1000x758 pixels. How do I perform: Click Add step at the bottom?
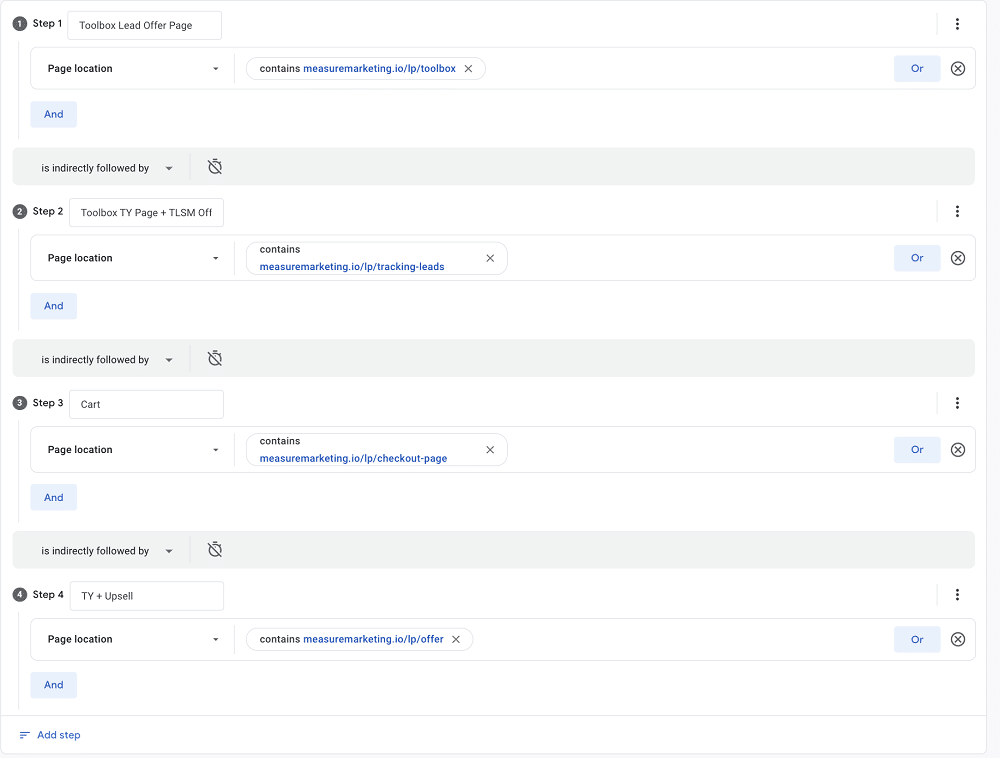tap(56, 735)
